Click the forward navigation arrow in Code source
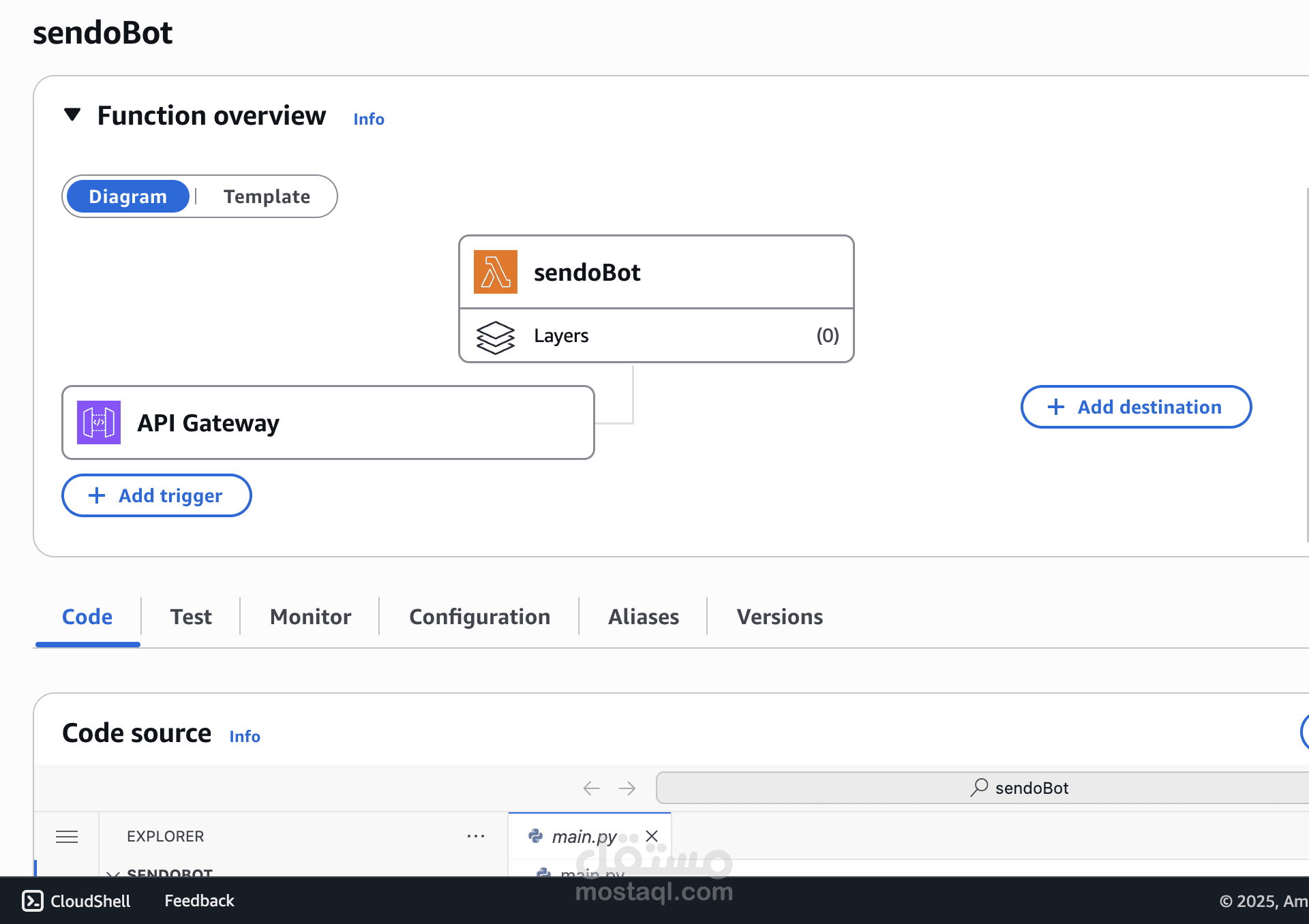 click(627, 788)
